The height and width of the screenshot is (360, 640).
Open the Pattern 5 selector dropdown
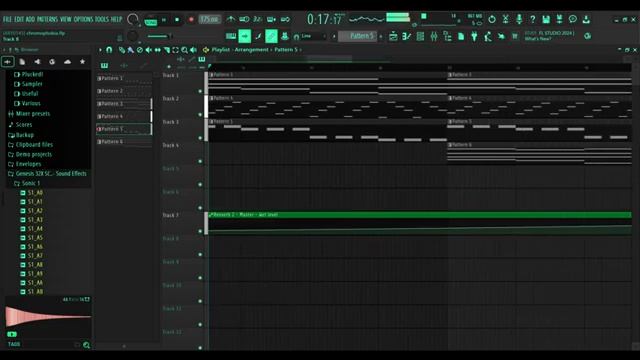(358, 36)
